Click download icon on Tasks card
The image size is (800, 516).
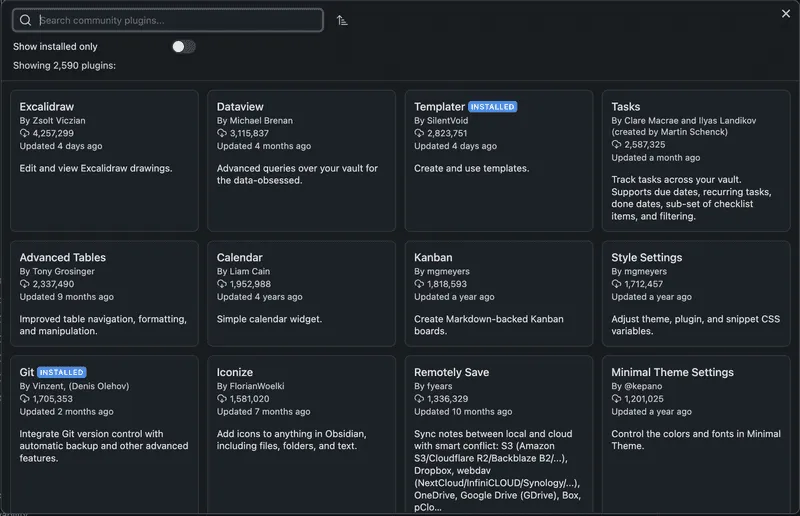point(616,144)
